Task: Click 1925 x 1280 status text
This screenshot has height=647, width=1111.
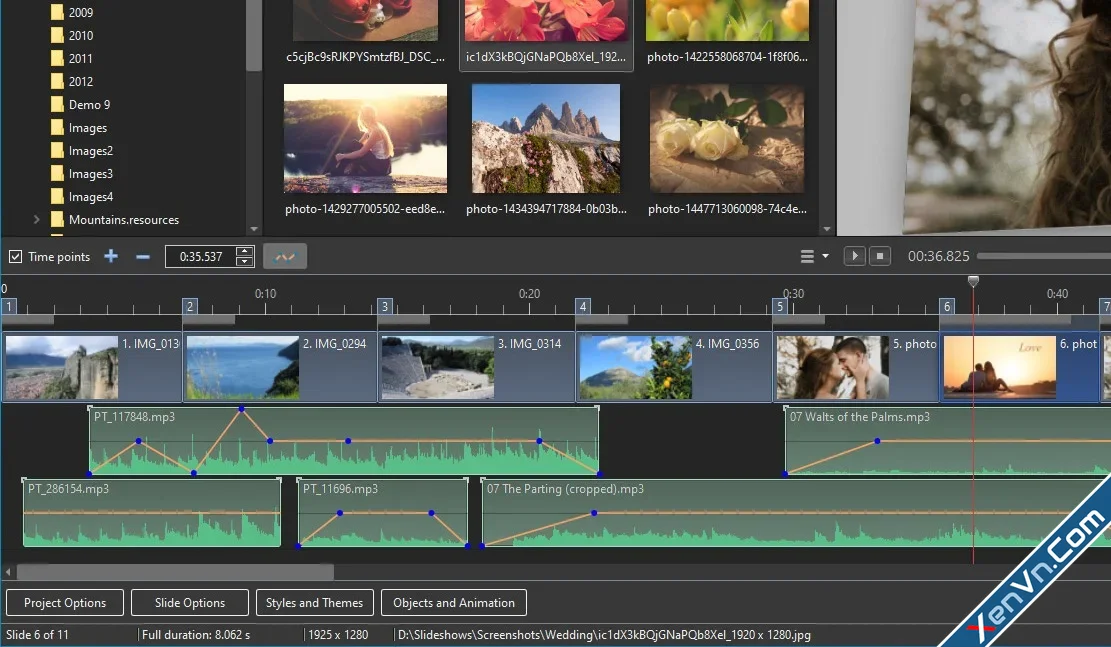Action: (338, 634)
